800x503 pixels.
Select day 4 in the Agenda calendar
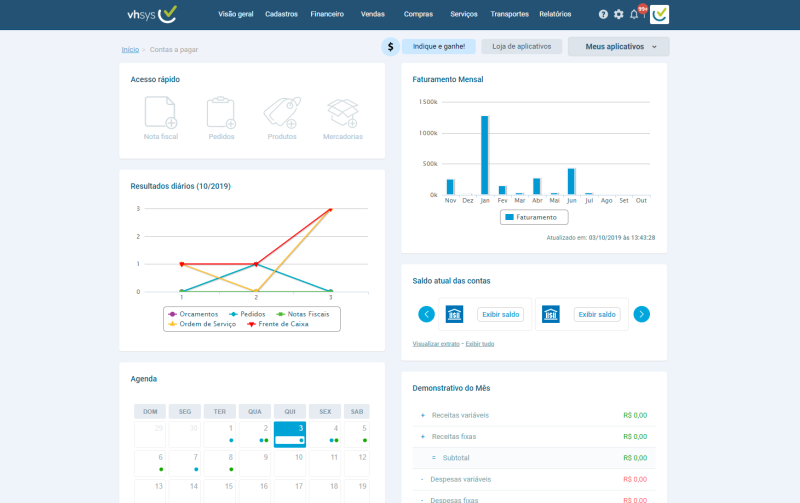(x=324, y=434)
